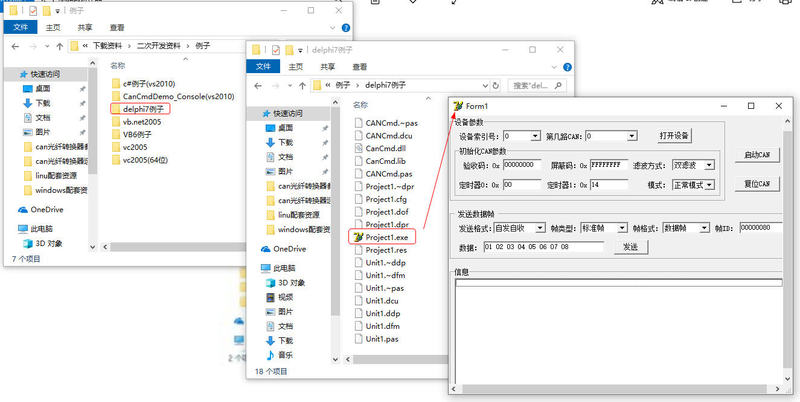Open 文件 menu in 例子 window
The height and width of the screenshot is (402, 800).
pyautogui.click(x=20, y=28)
